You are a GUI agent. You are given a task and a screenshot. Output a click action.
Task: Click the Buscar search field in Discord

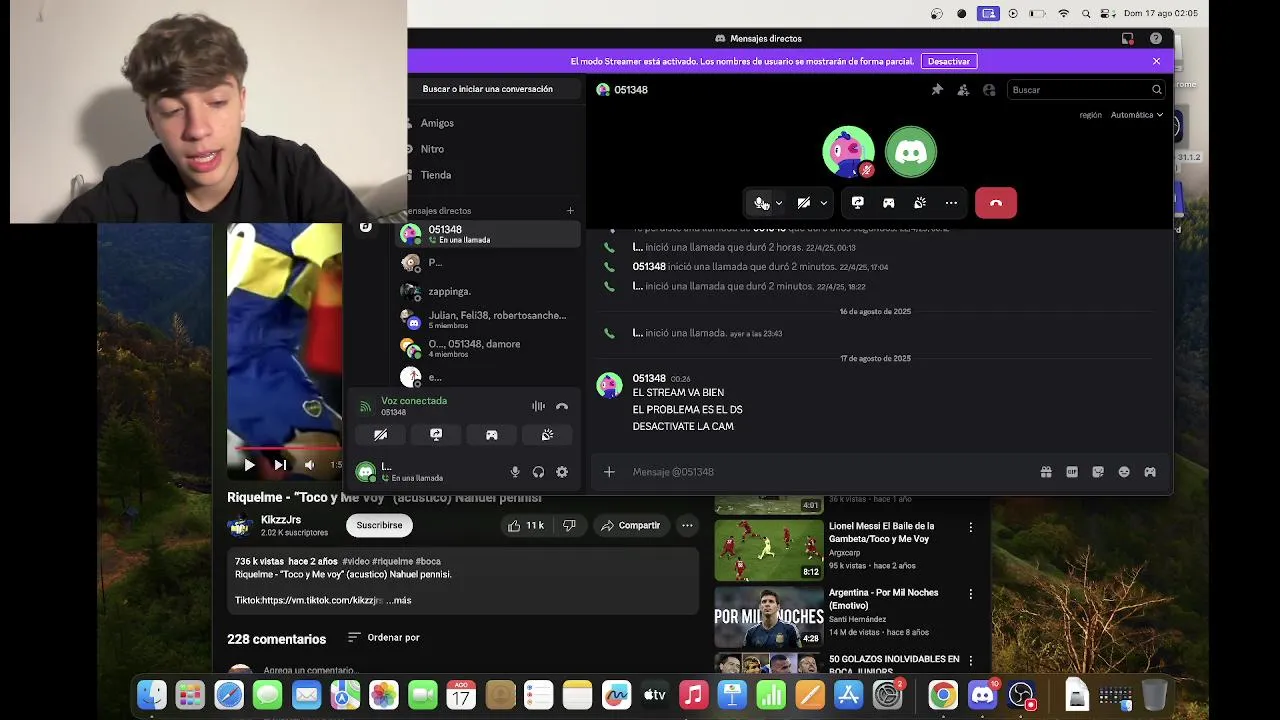[1085, 90]
